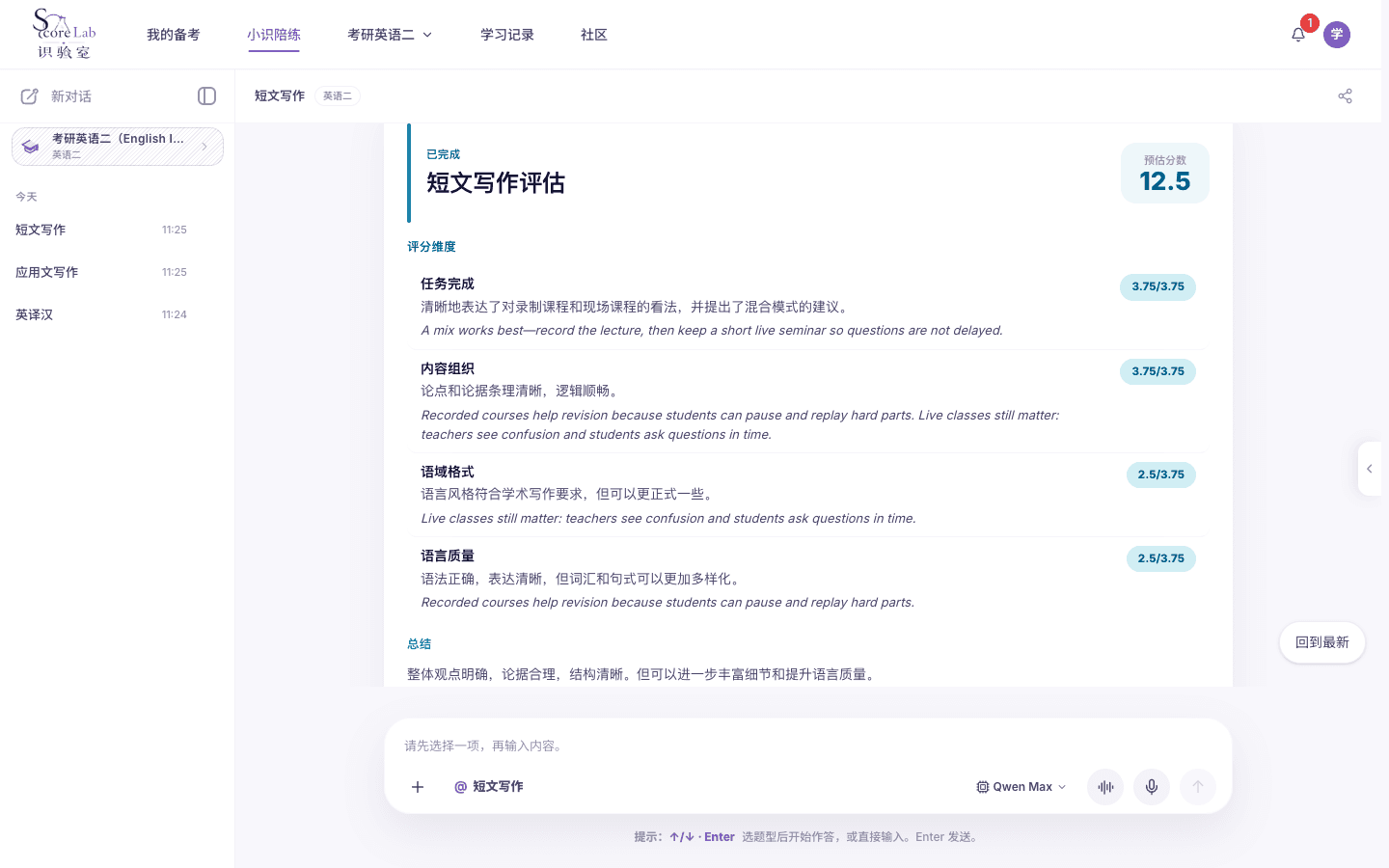Click the microphone button

pyautogui.click(x=1152, y=787)
